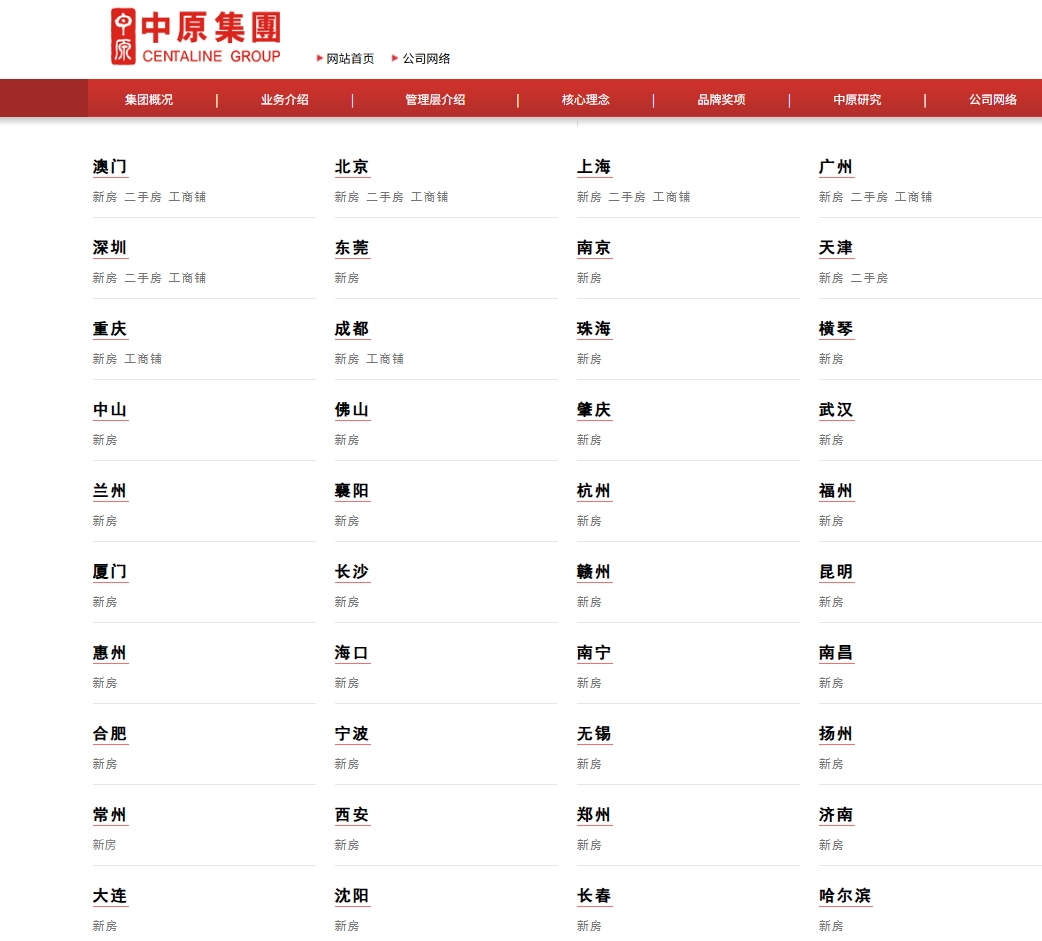Open the 武汉 city heading
The width and height of the screenshot is (1042, 941).
coord(835,410)
